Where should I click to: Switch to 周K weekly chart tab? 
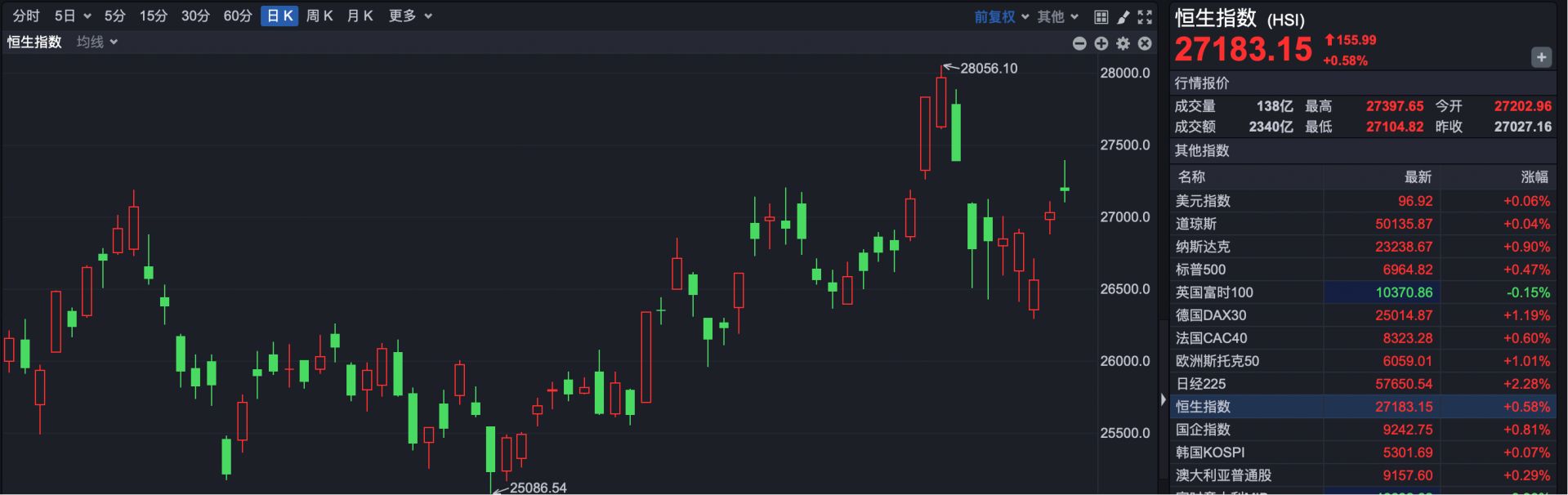(x=319, y=16)
